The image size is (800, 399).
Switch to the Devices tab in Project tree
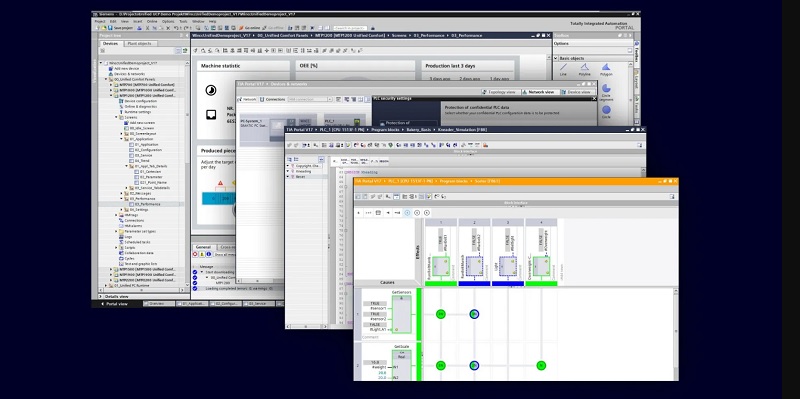pyautogui.click(x=110, y=44)
